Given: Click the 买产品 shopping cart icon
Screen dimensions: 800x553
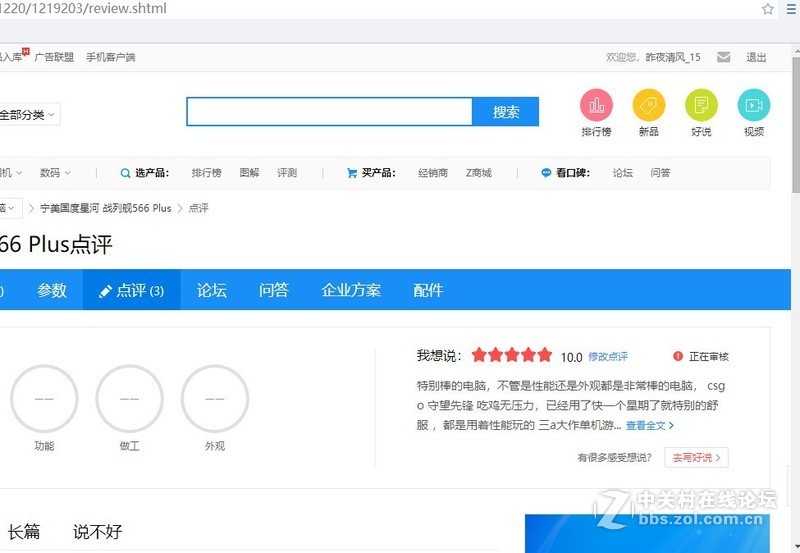Looking at the screenshot, I should 352,173.
